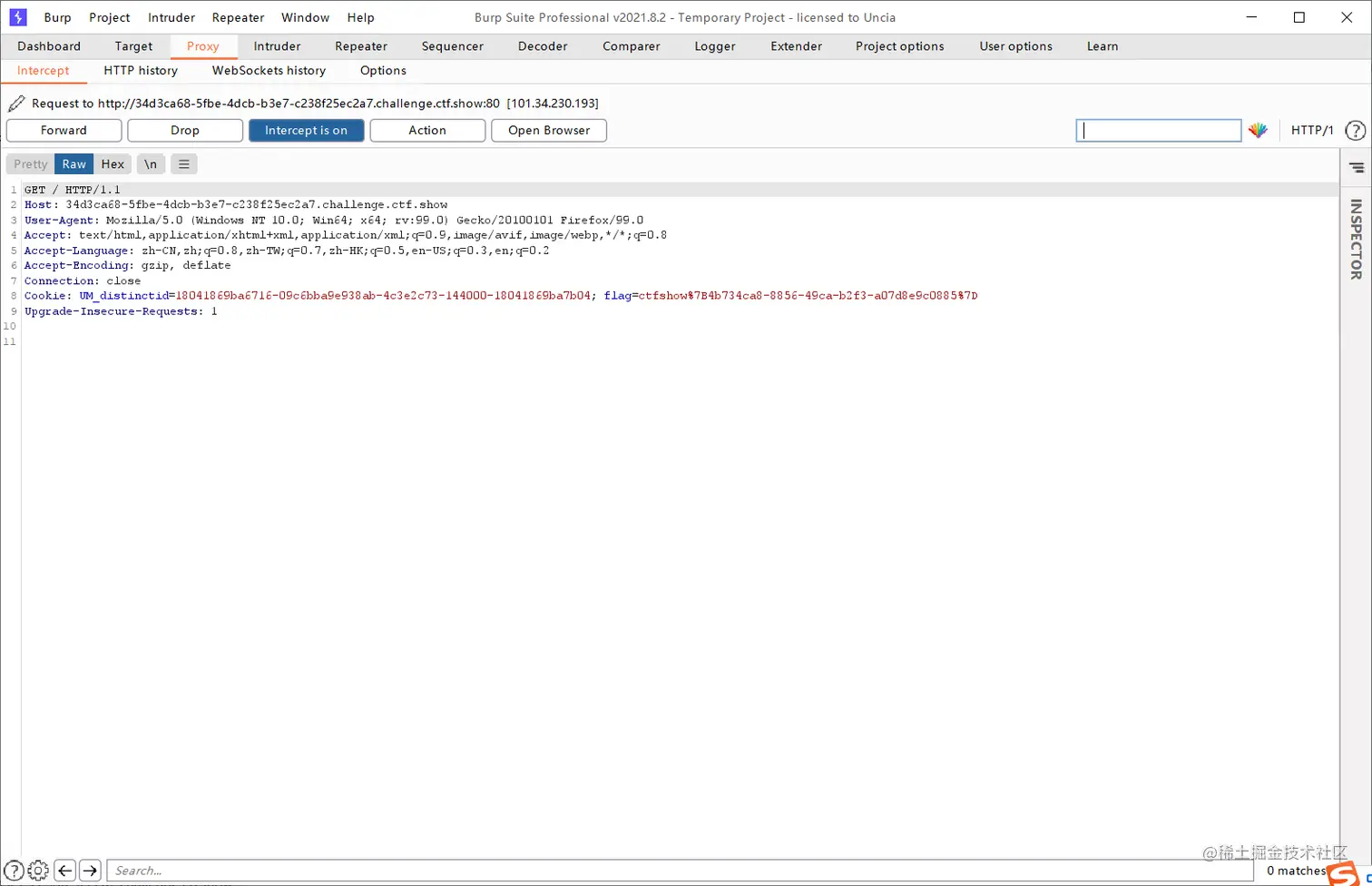Click the Forward button
Image resolution: width=1372 pixels, height=886 pixels.
(64, 131)
